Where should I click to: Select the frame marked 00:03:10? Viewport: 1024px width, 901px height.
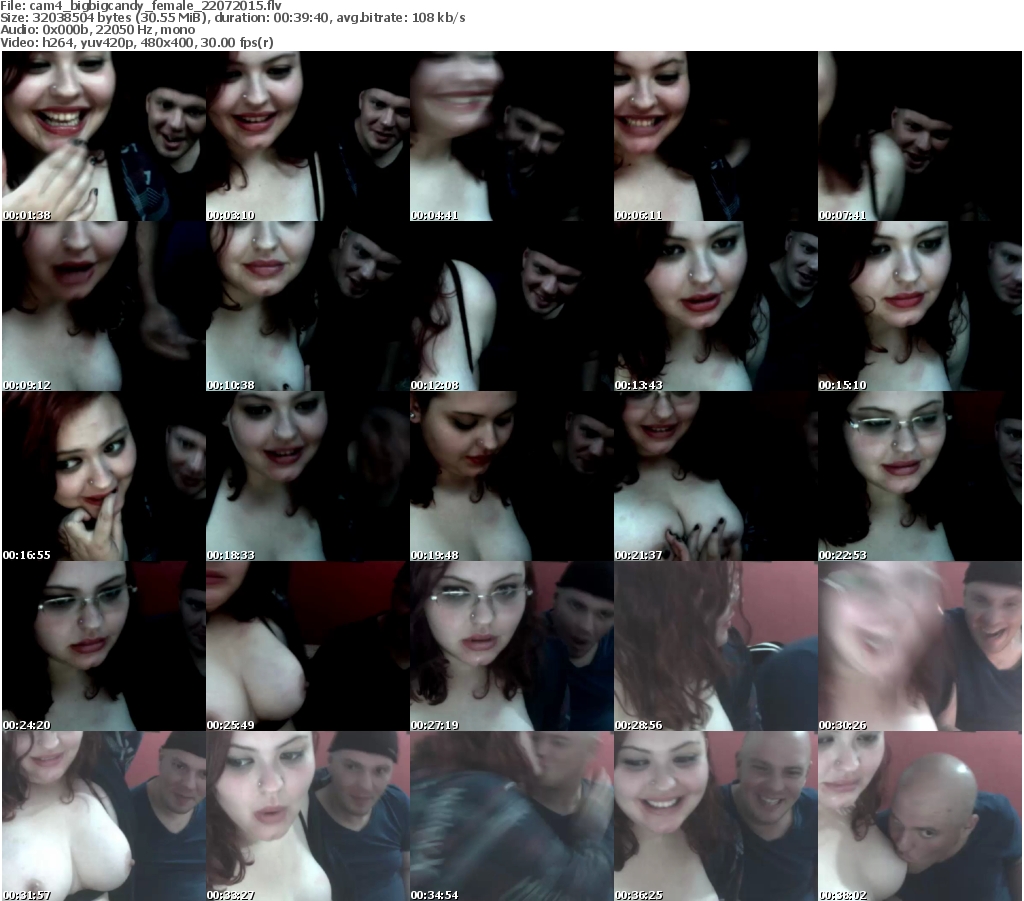[x=307, y=136]
